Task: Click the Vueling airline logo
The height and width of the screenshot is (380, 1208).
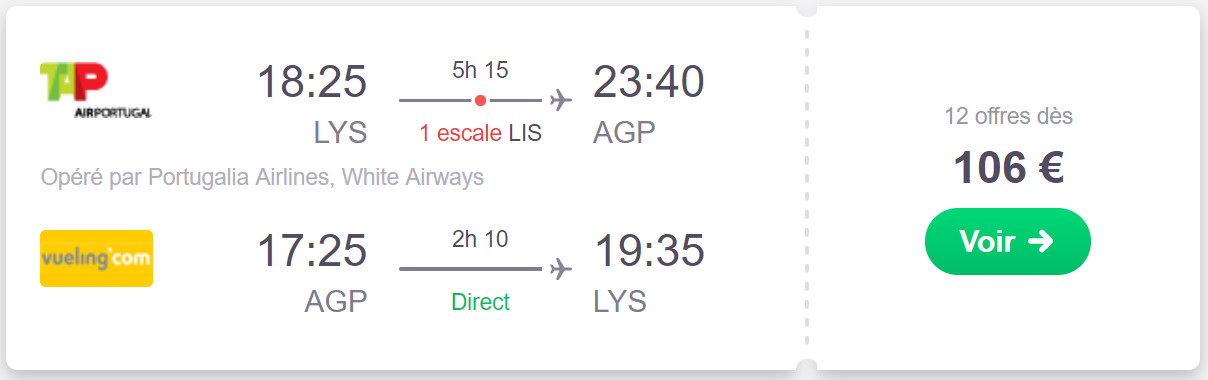Action: pos(96,258)
